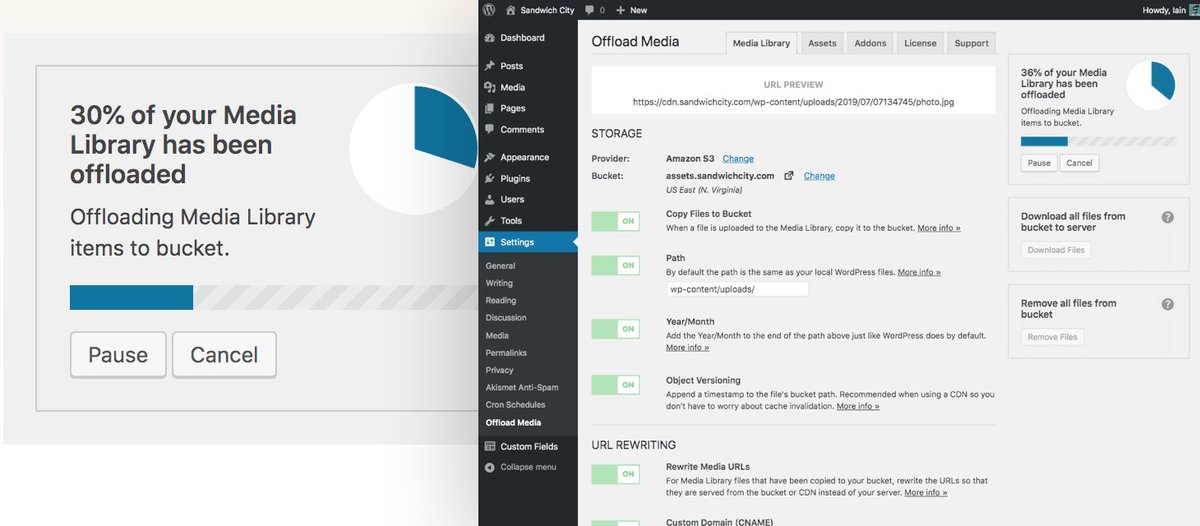Viewport: 1200px width, 526px height.
Task: Open Howdy, Iain account menu
Action: click(1168, 10)
